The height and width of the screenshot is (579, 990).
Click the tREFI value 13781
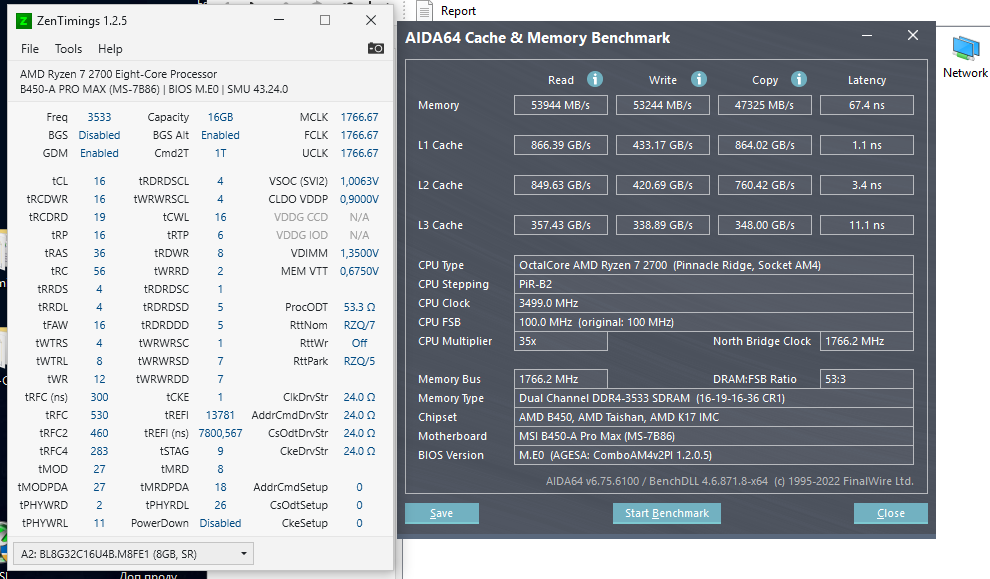click(x=220, y=415)
